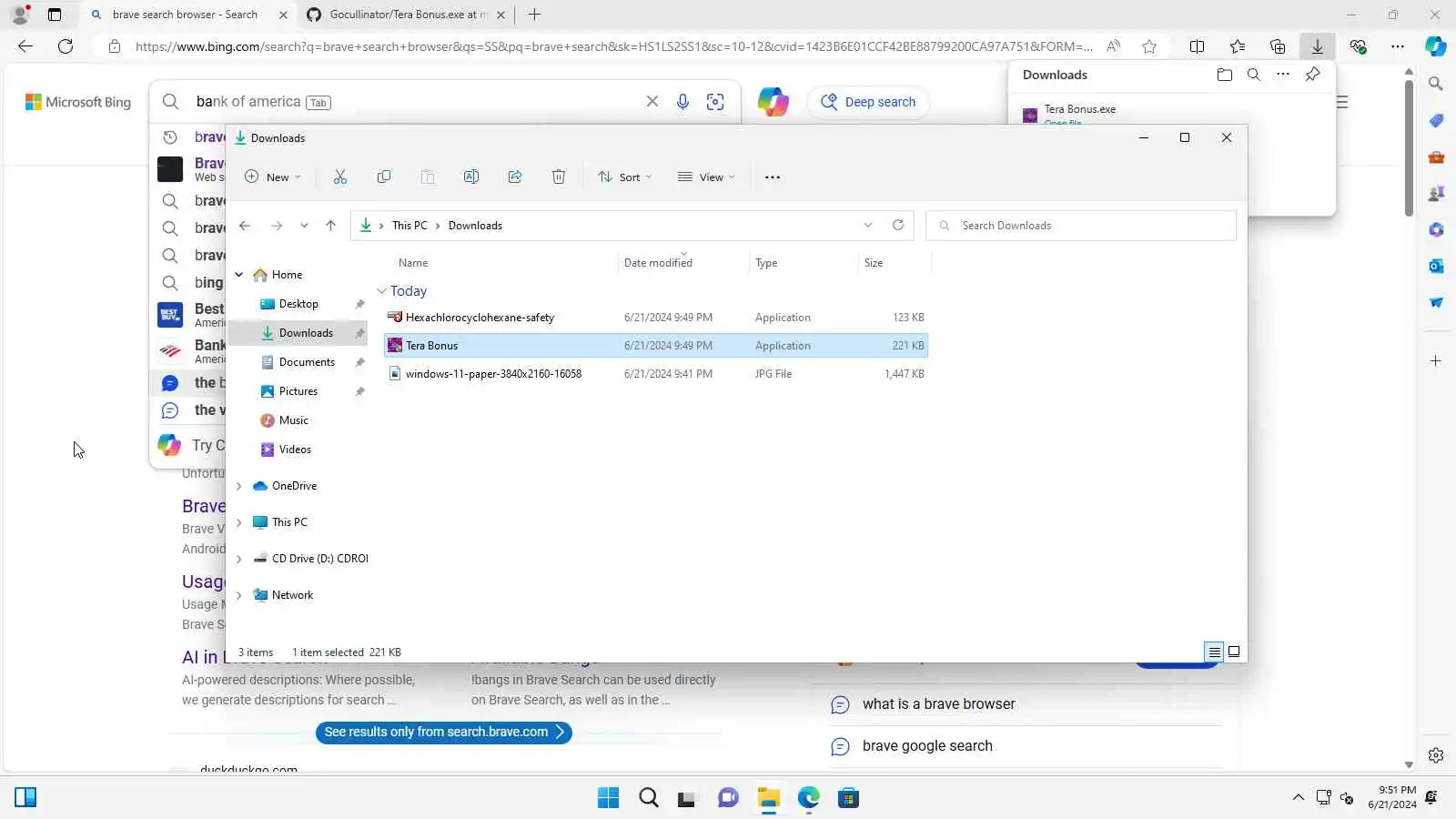
Task: Expand the This PC tree node
Action: [239, 522]
